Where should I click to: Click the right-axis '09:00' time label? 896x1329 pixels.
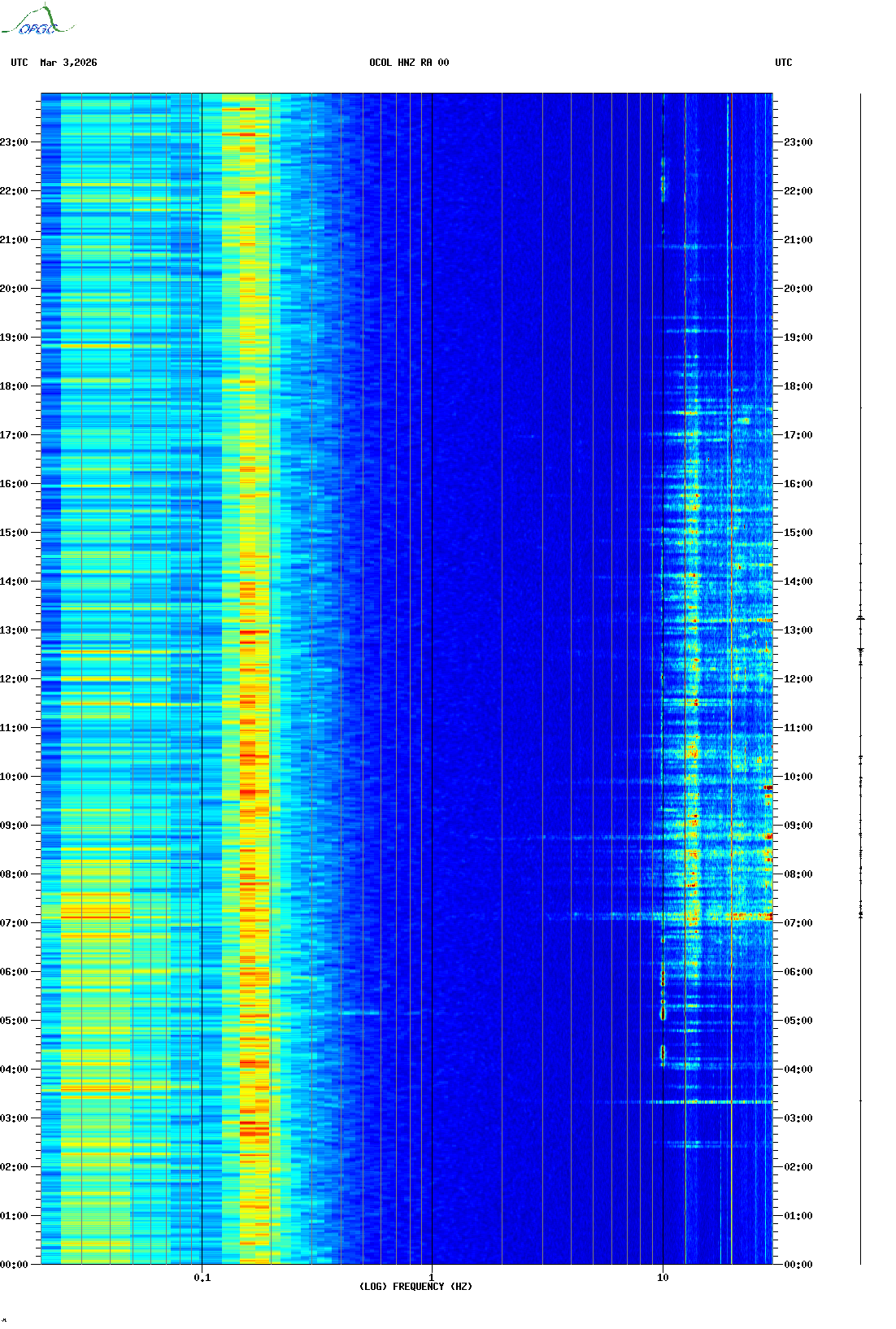[x=798, y=826]
